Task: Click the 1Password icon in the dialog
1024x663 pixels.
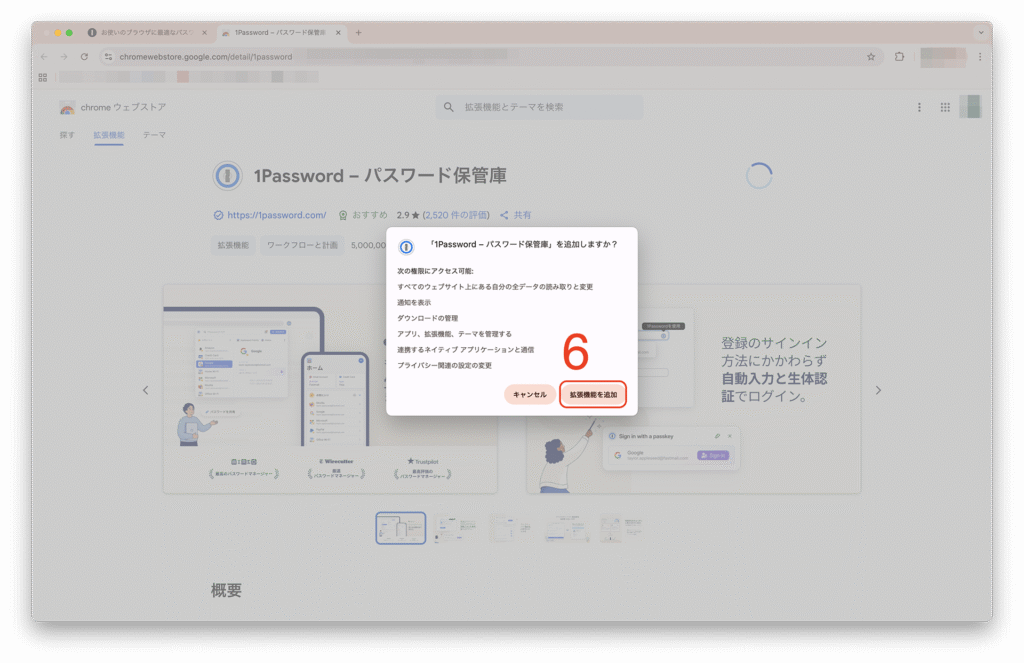Action: pos(406,247)
